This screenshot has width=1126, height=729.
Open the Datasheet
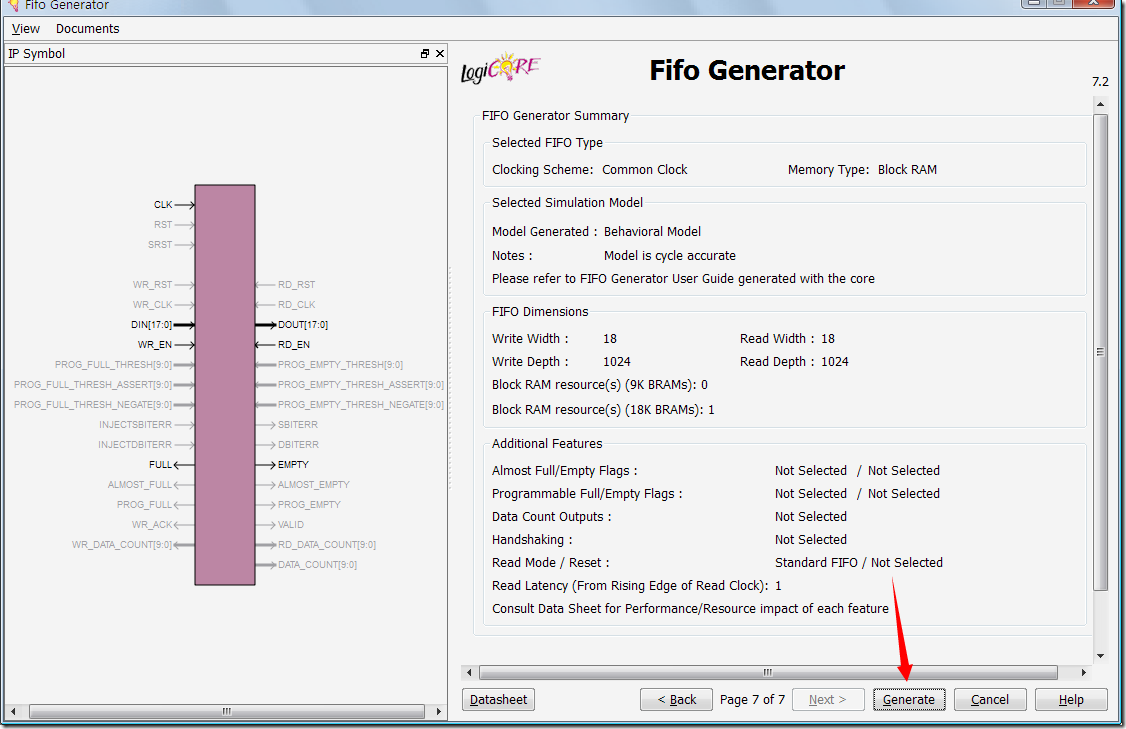(498, 700)
